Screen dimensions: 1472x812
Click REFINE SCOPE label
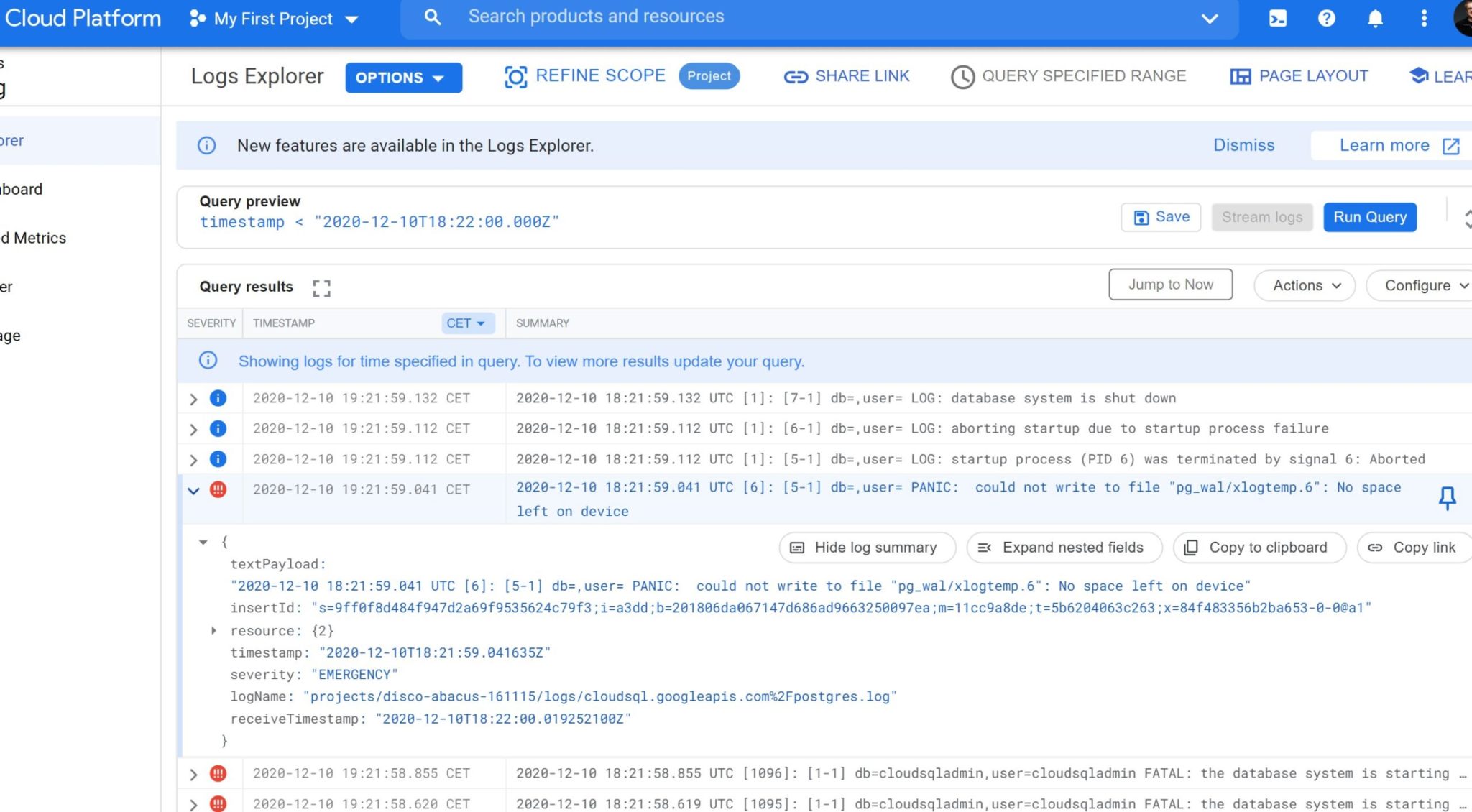(x=600, y=75)
